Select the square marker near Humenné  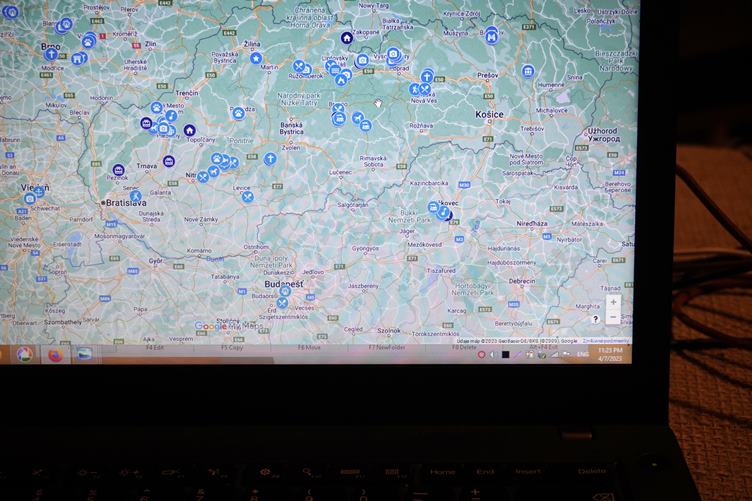528,71
